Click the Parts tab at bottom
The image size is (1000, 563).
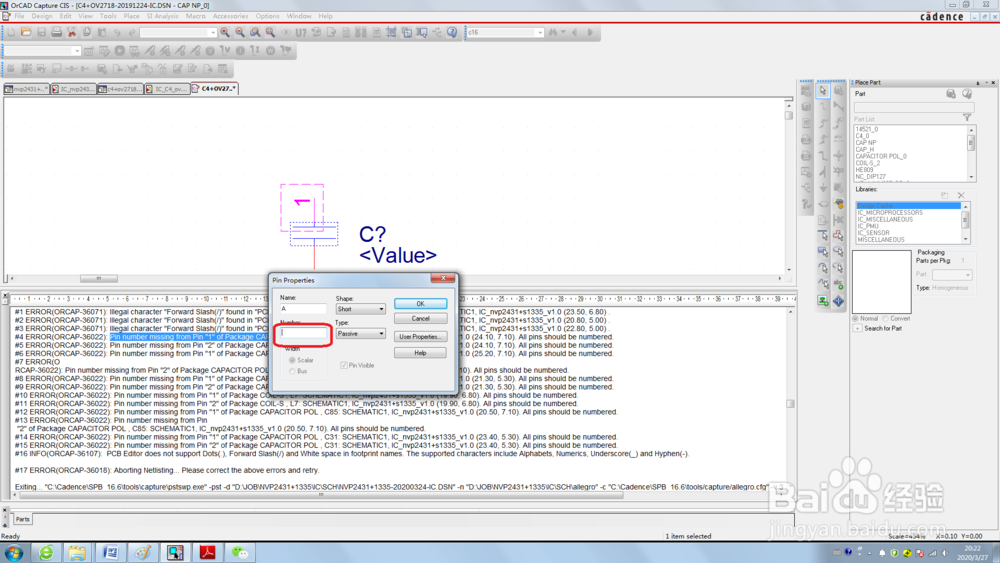click(22, 519)
